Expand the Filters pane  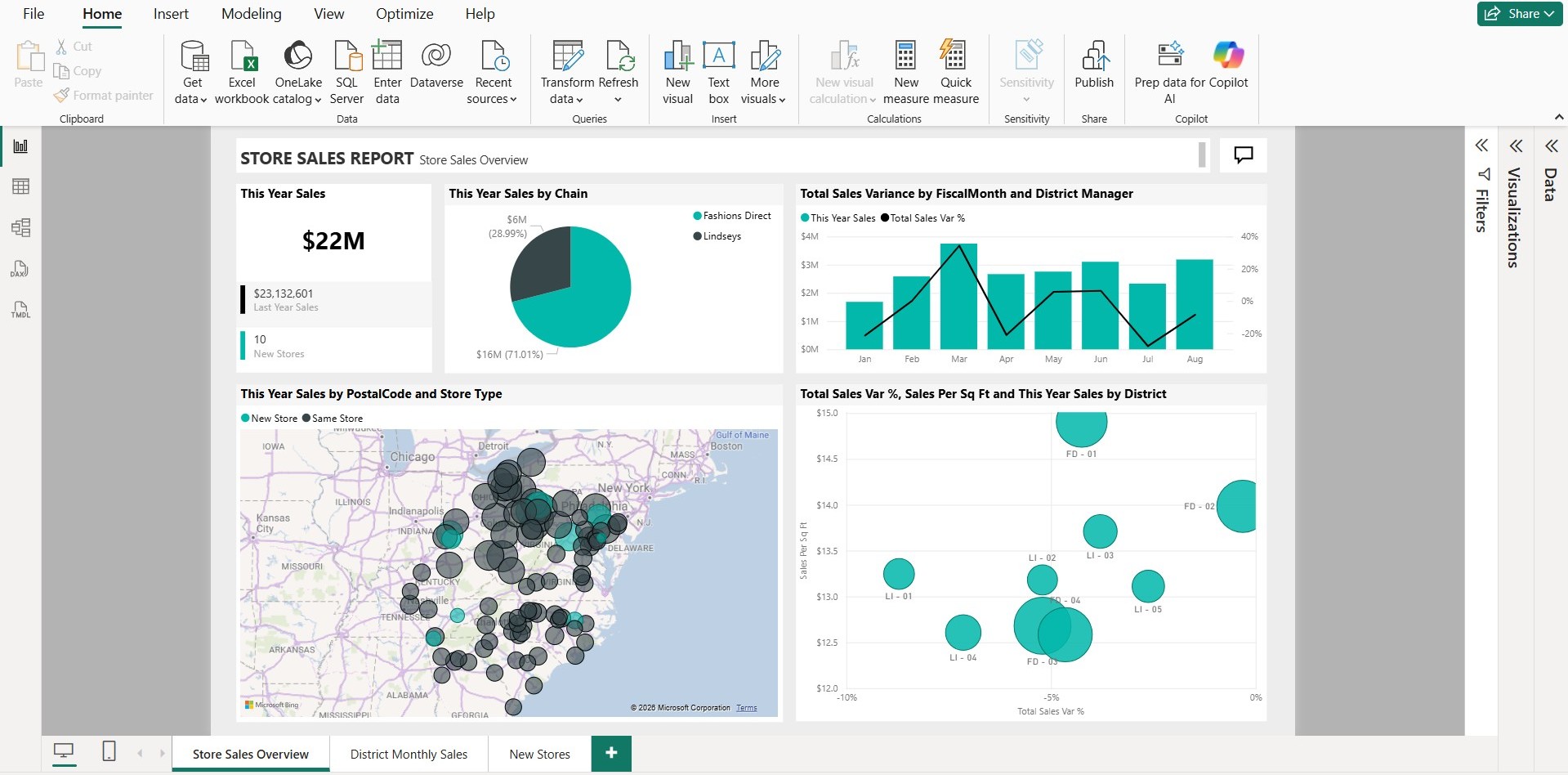(1481, 146)
